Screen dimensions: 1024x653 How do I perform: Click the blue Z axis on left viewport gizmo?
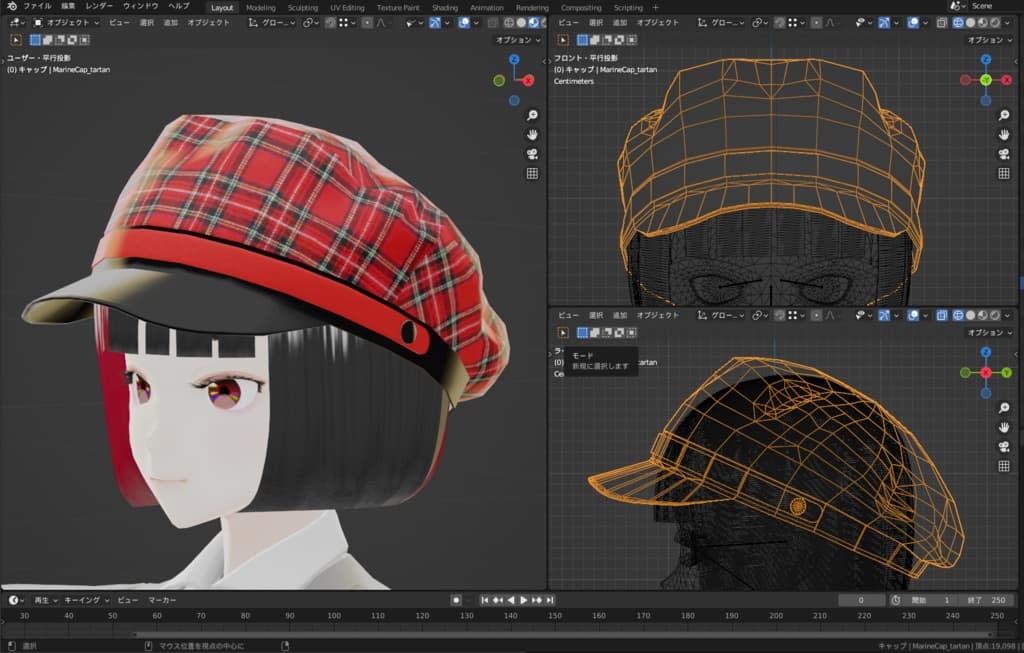click(513, 60)
